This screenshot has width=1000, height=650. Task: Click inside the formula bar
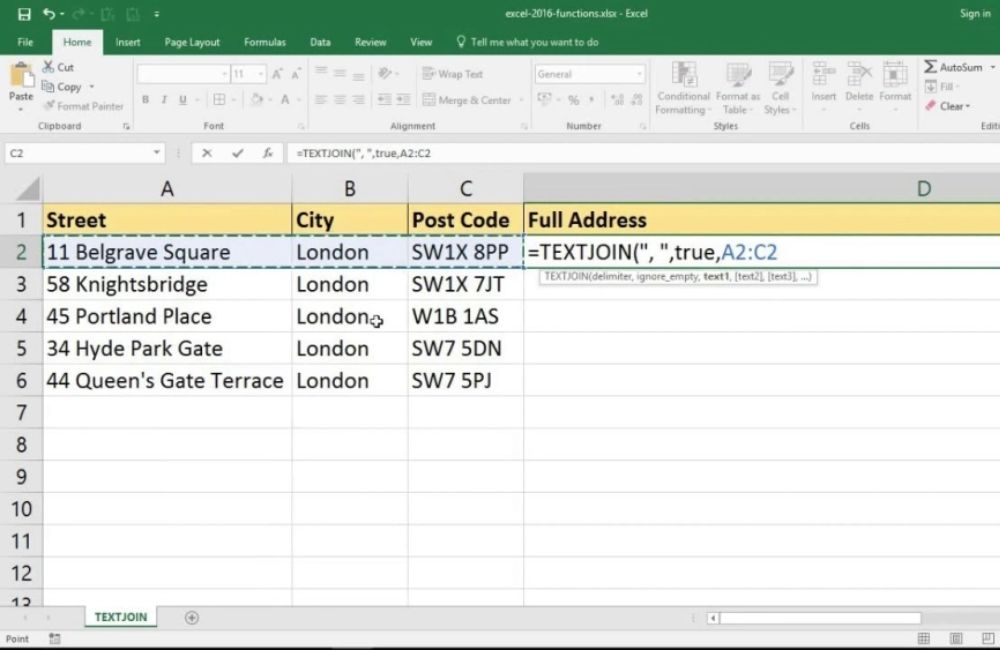coord(643,153)
